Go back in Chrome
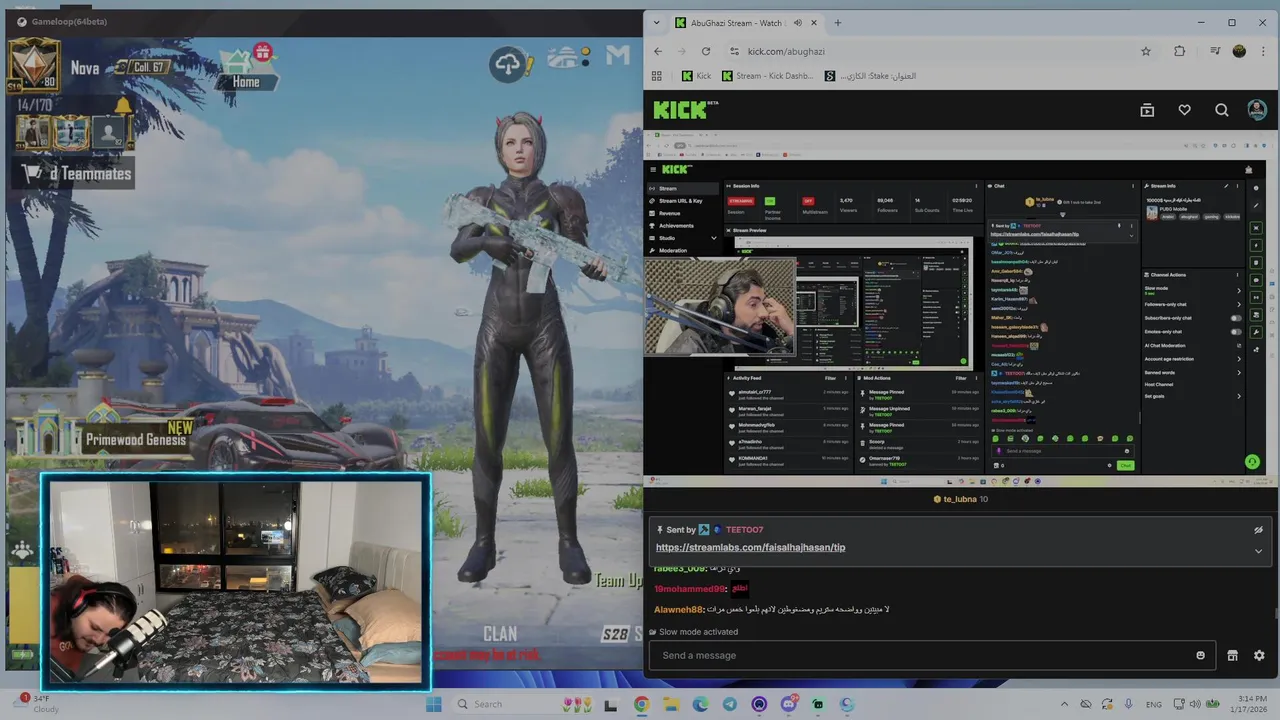The width and height of the screenshot is (1280, 720). (x=657, y=51)
